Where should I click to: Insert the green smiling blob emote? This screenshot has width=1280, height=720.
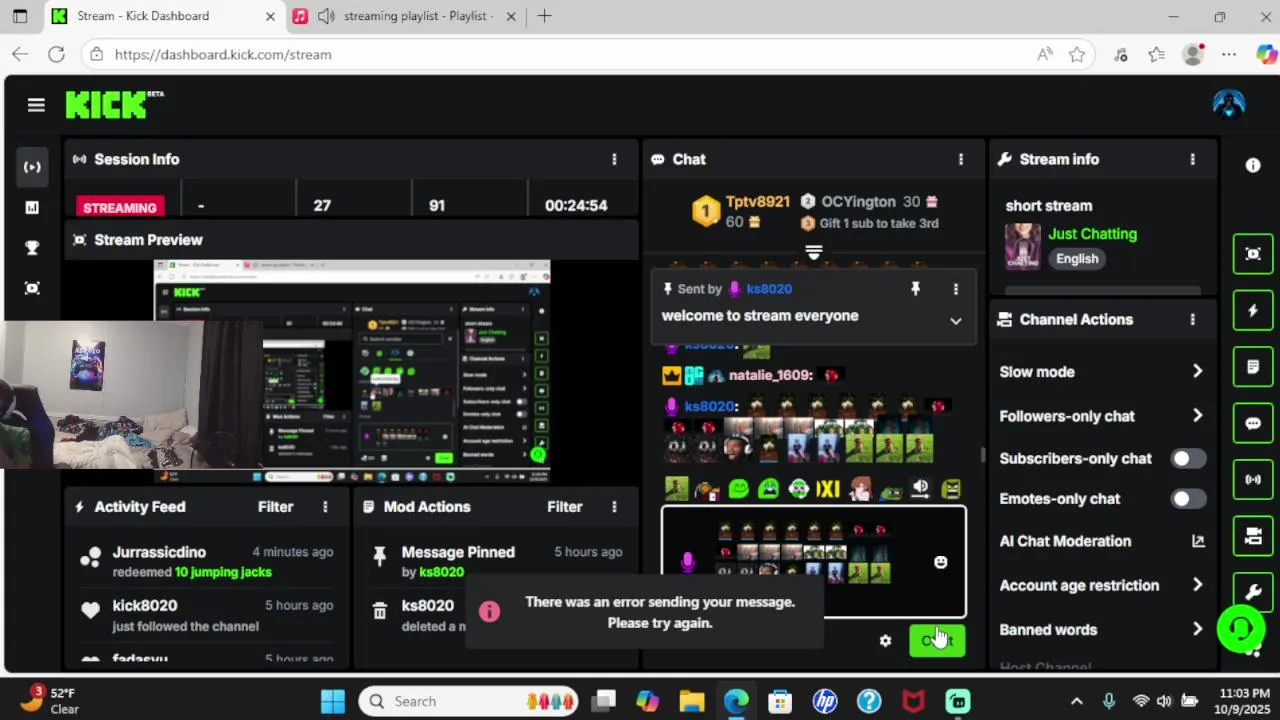738,489
